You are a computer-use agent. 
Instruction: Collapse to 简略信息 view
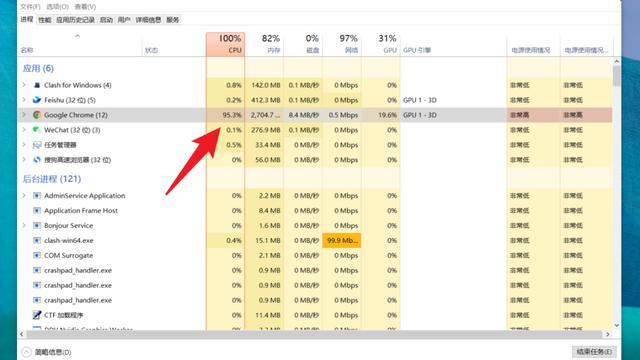[47, 352]
